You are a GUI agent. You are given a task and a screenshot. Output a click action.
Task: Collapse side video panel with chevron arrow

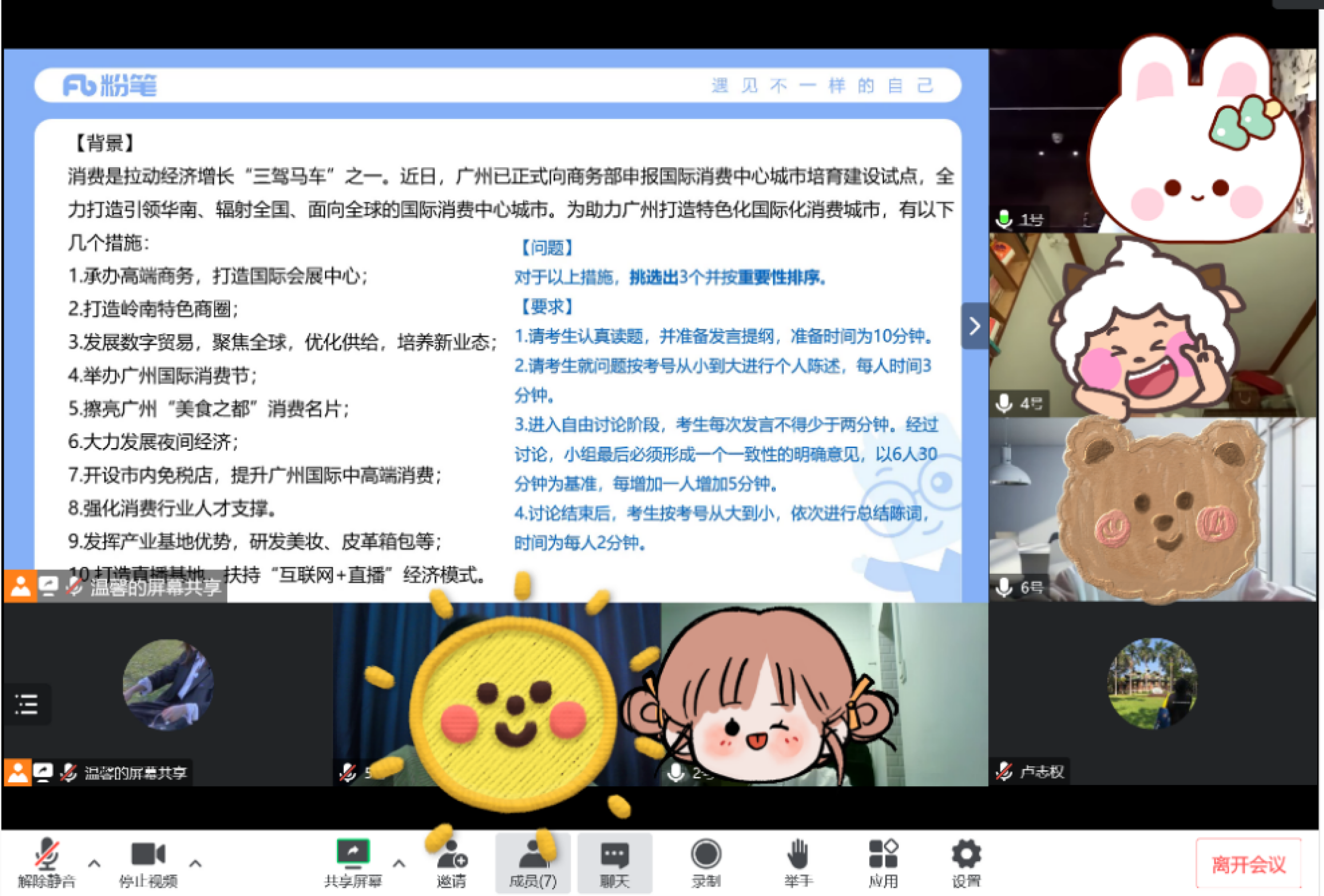pos(975,326)
